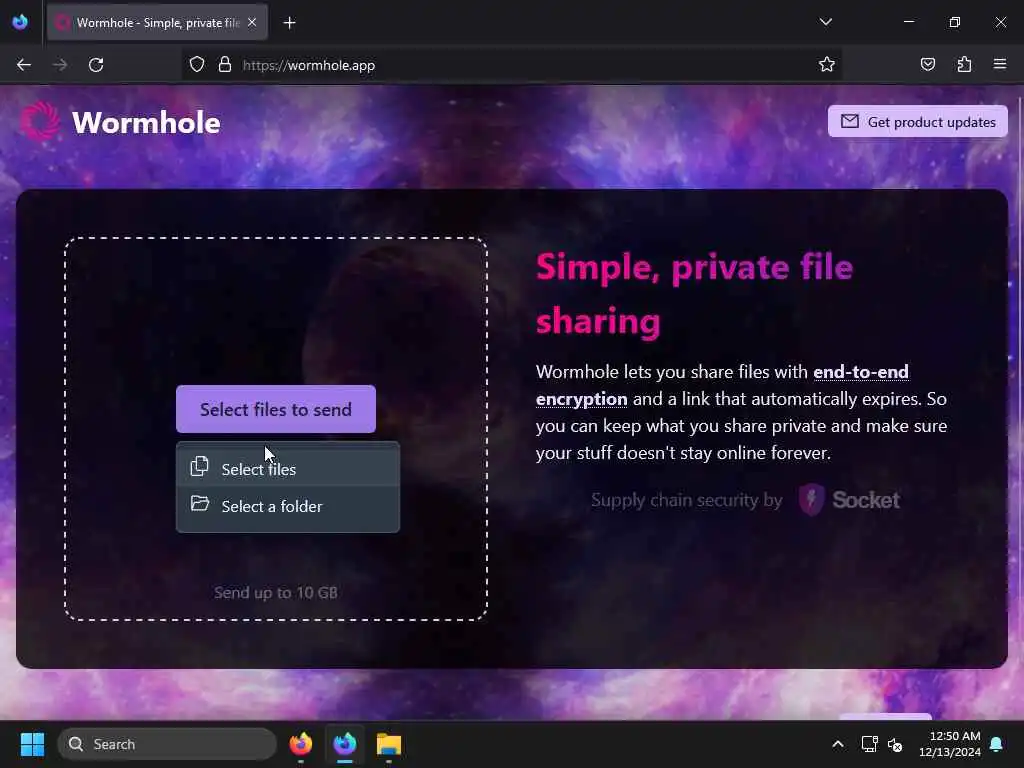Viewport: 1024px width, 768px height.
Task: Choose Select files menu entry
Action: (288, 468)
